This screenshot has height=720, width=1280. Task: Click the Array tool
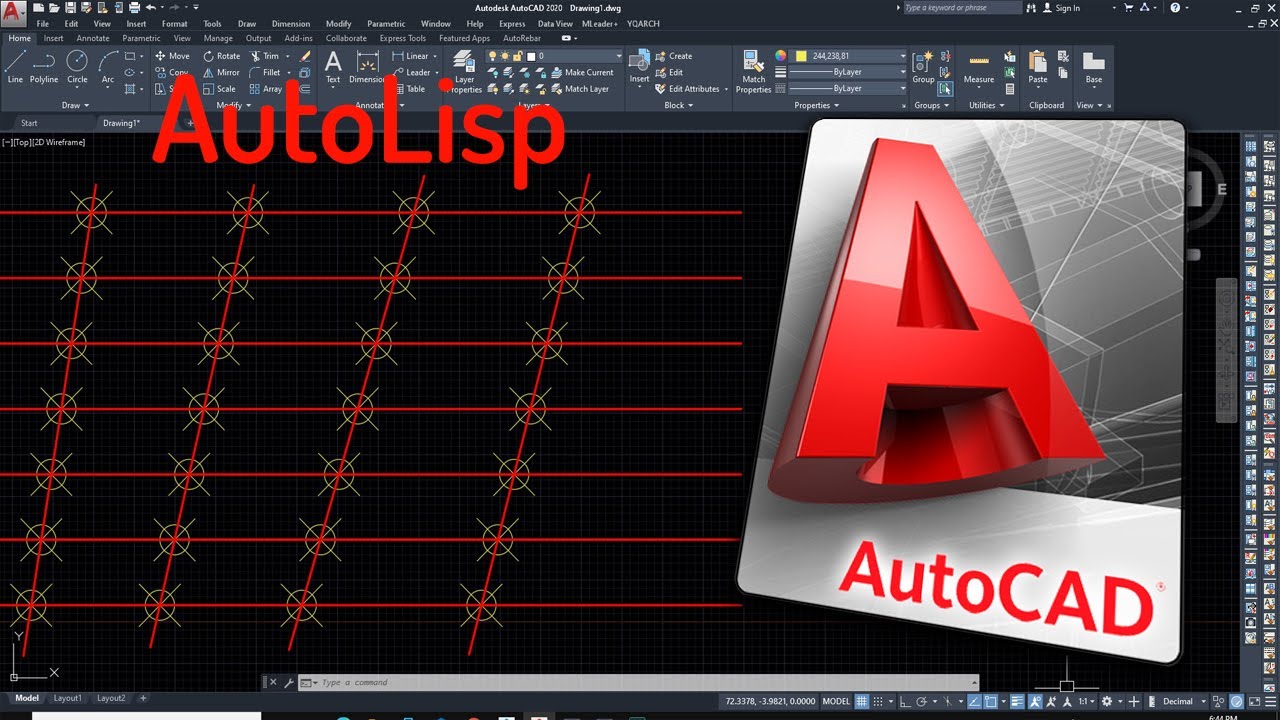tap(266, 88)
